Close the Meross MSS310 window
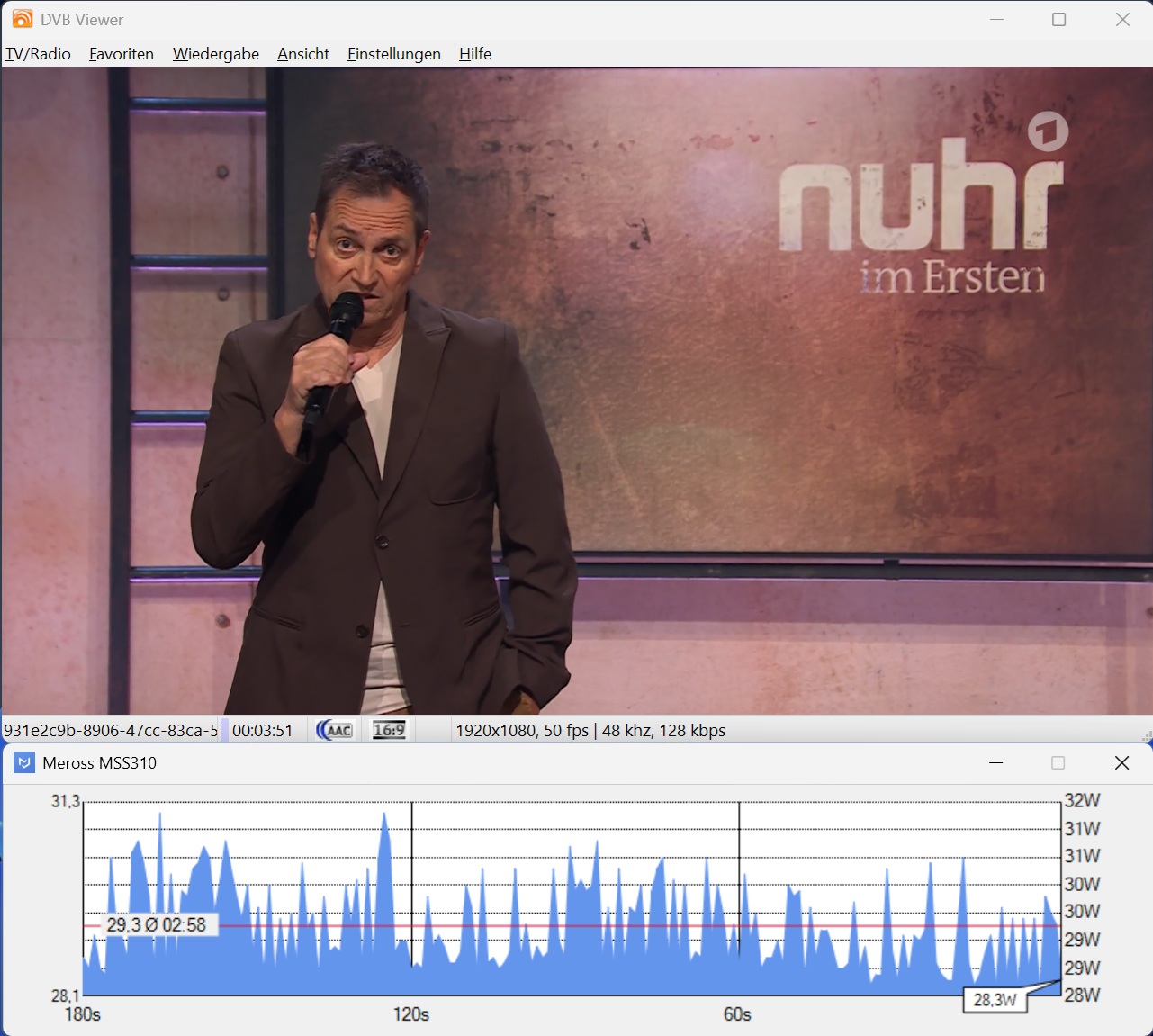 pos(1121,762)
